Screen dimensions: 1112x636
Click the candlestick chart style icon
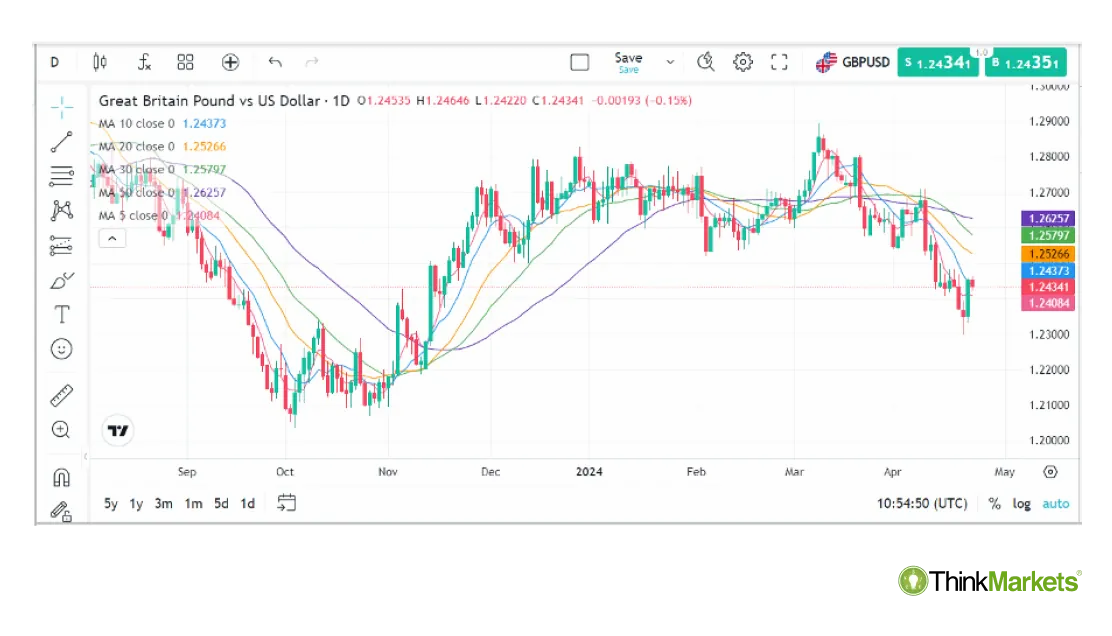coord(99,62)
